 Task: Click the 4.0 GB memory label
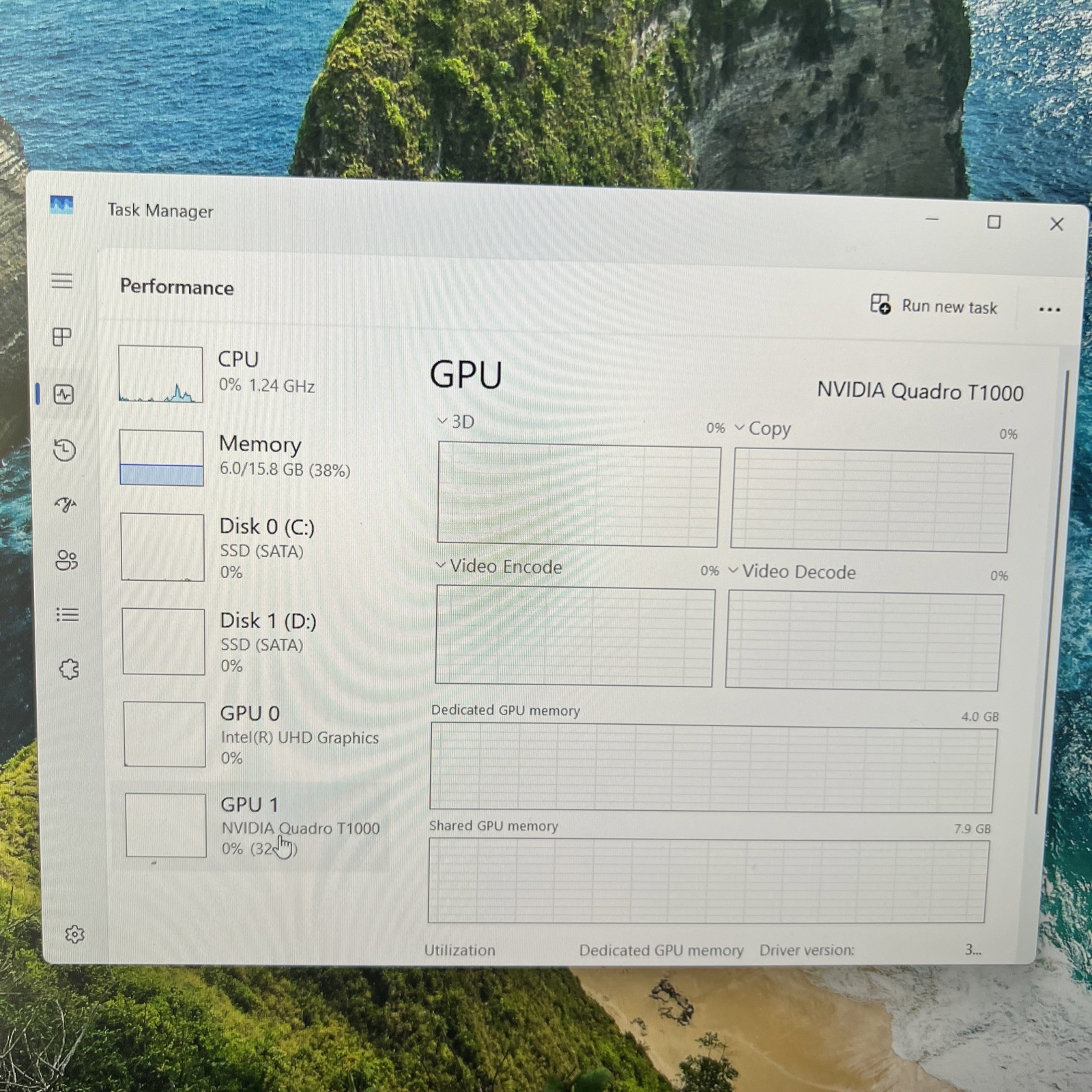(980, 717)
